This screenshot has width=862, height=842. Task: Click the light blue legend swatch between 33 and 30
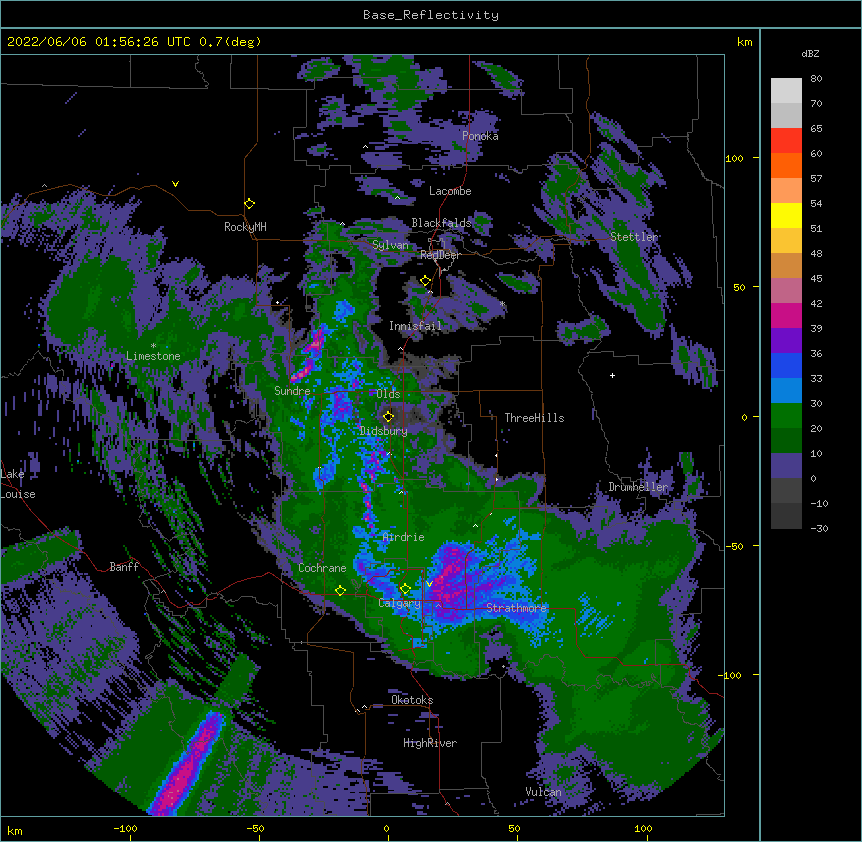pos(786,391)
